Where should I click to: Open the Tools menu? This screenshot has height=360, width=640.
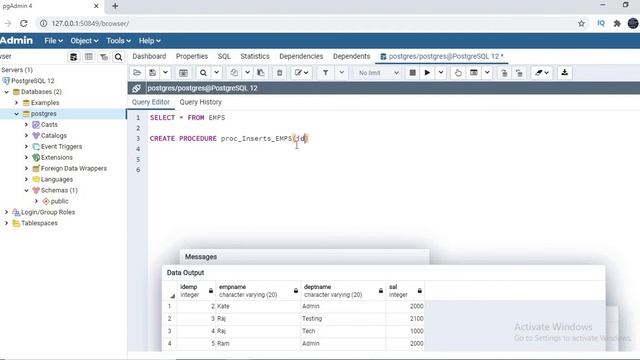118,41
